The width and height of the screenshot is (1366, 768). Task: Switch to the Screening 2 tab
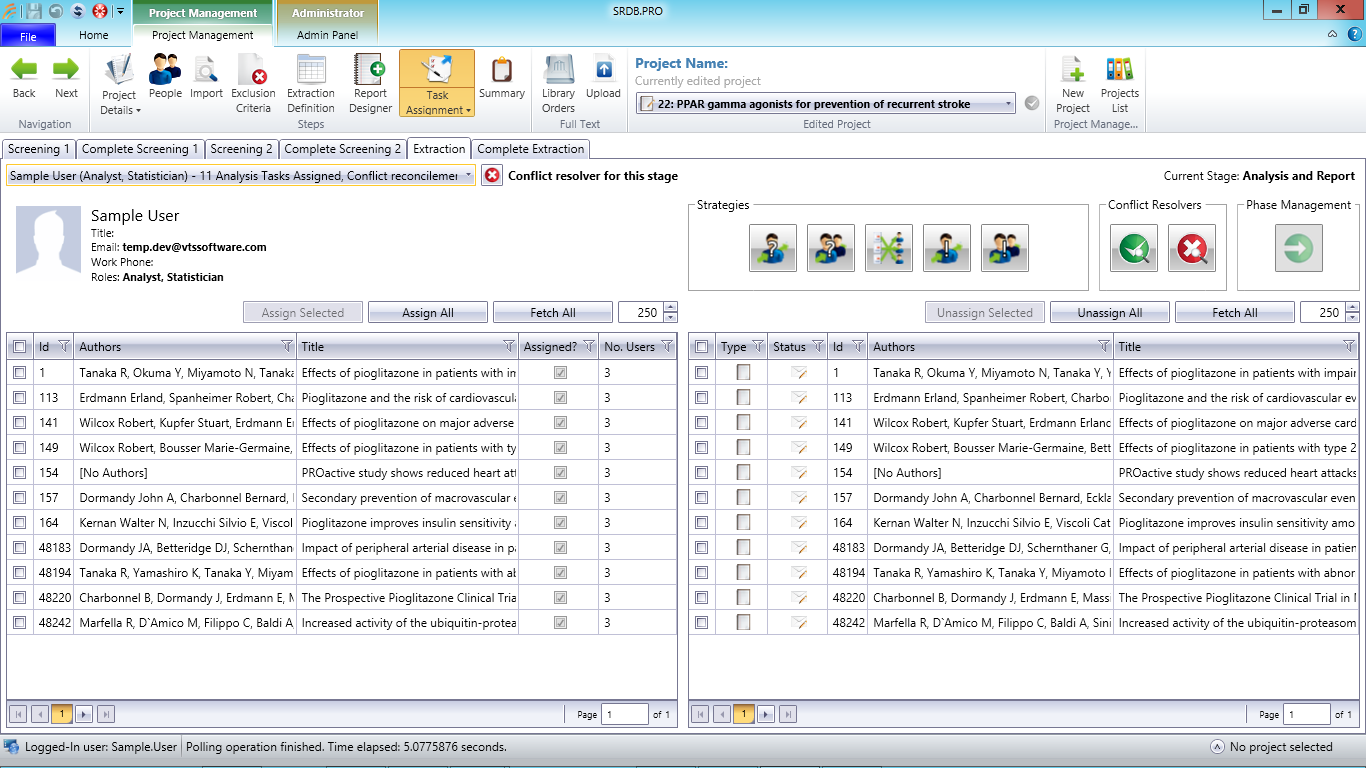point(241,149)
